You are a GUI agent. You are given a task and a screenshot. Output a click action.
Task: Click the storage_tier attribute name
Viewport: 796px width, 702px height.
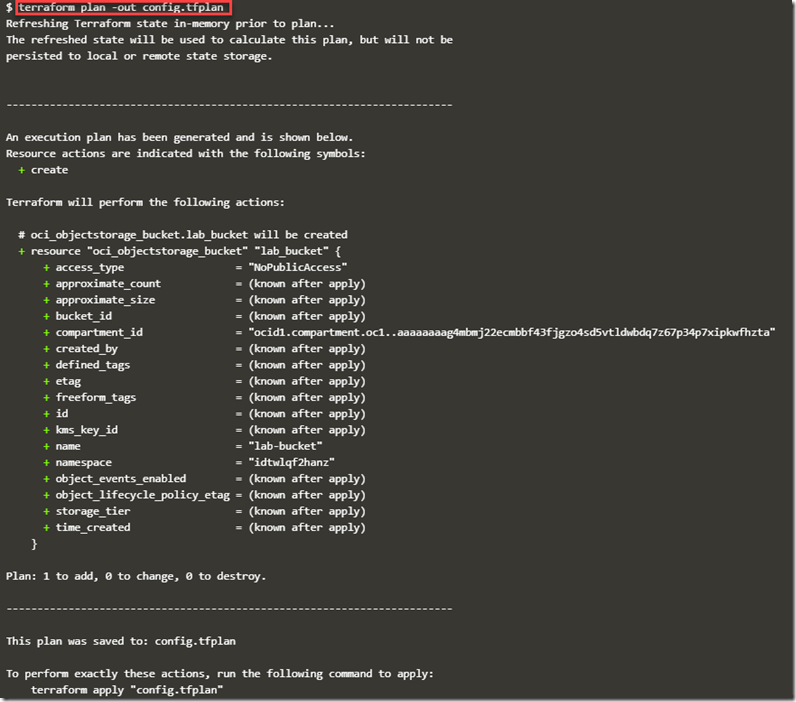[x=93, y=511]
